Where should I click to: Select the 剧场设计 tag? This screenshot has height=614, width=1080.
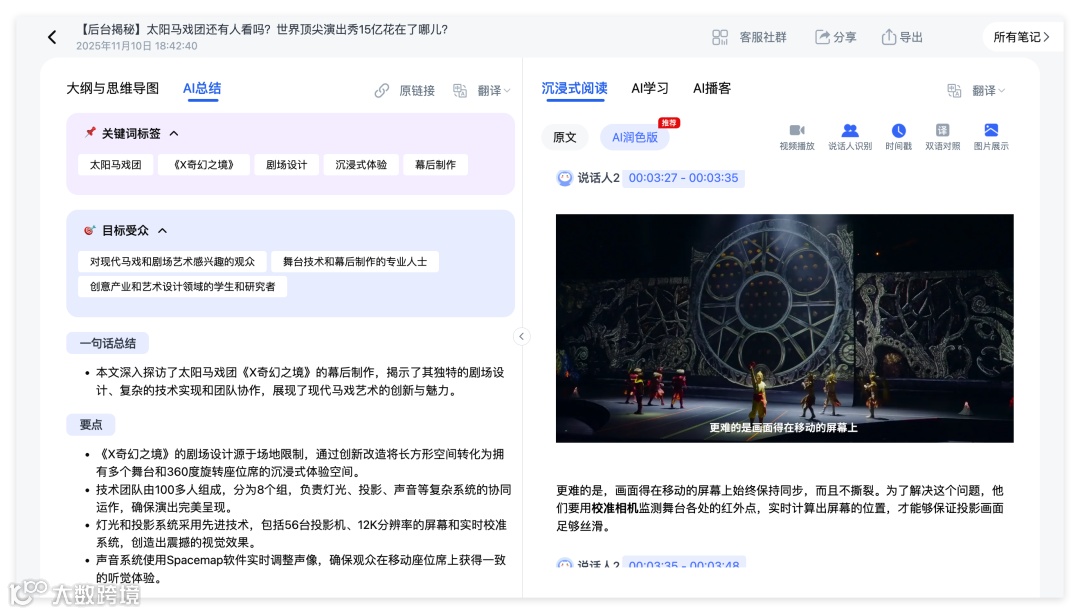[x=287, y=165]
